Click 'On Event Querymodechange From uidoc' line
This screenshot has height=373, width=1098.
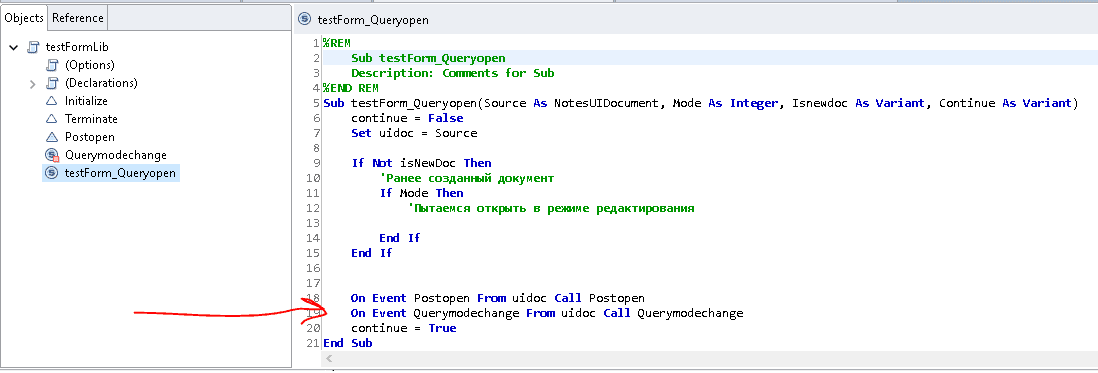(547, 313)
